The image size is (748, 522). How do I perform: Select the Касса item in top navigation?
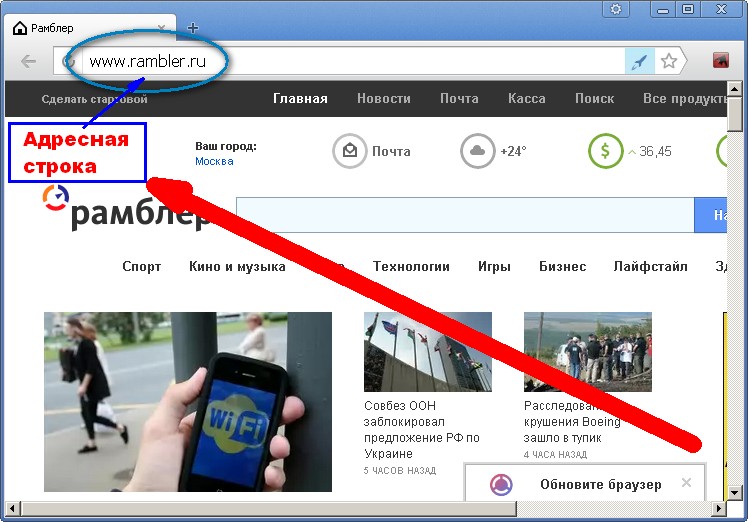coord(527,99)
